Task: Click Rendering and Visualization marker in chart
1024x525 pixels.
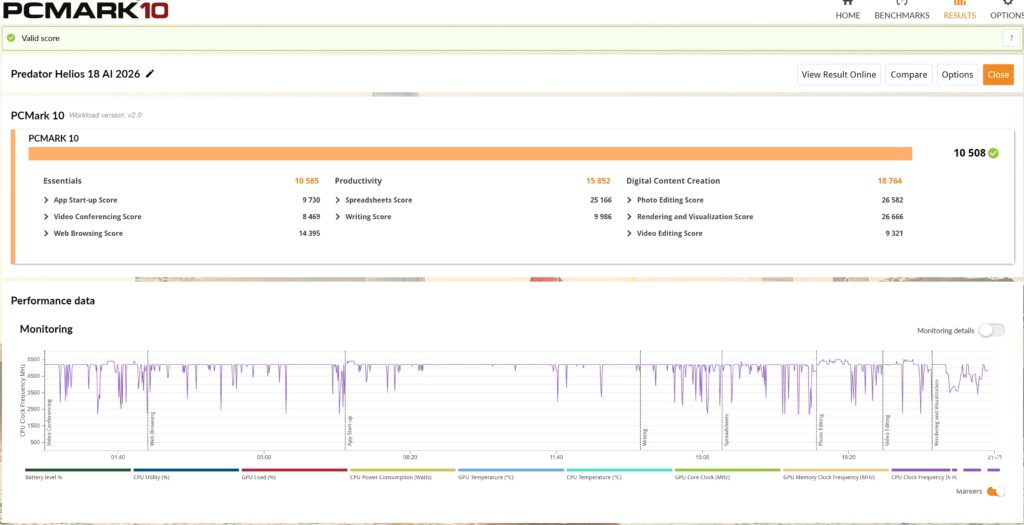Action: tap(936, 413)
